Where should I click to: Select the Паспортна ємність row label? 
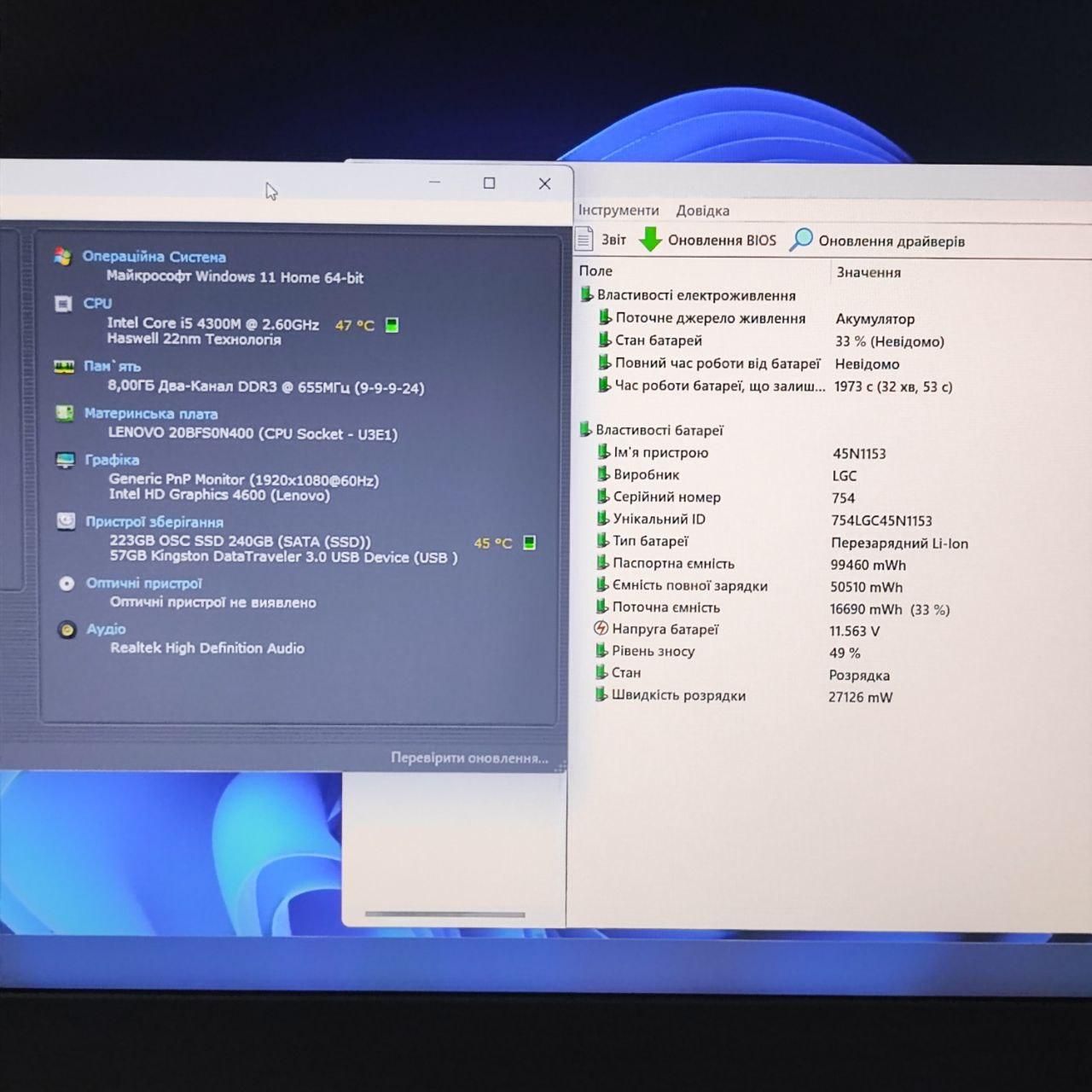[x=673, y=563]
